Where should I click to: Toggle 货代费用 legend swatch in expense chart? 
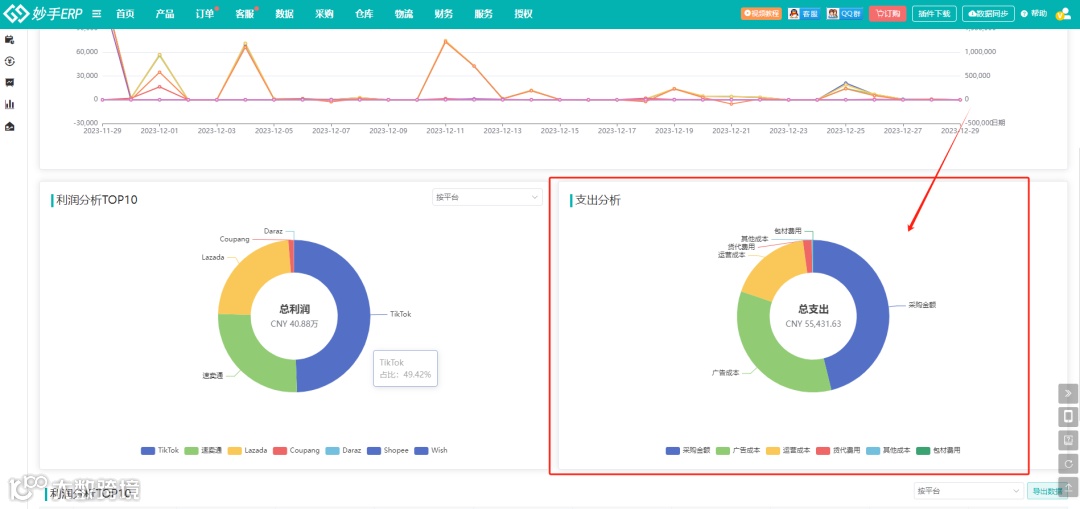tap(824, 450)
